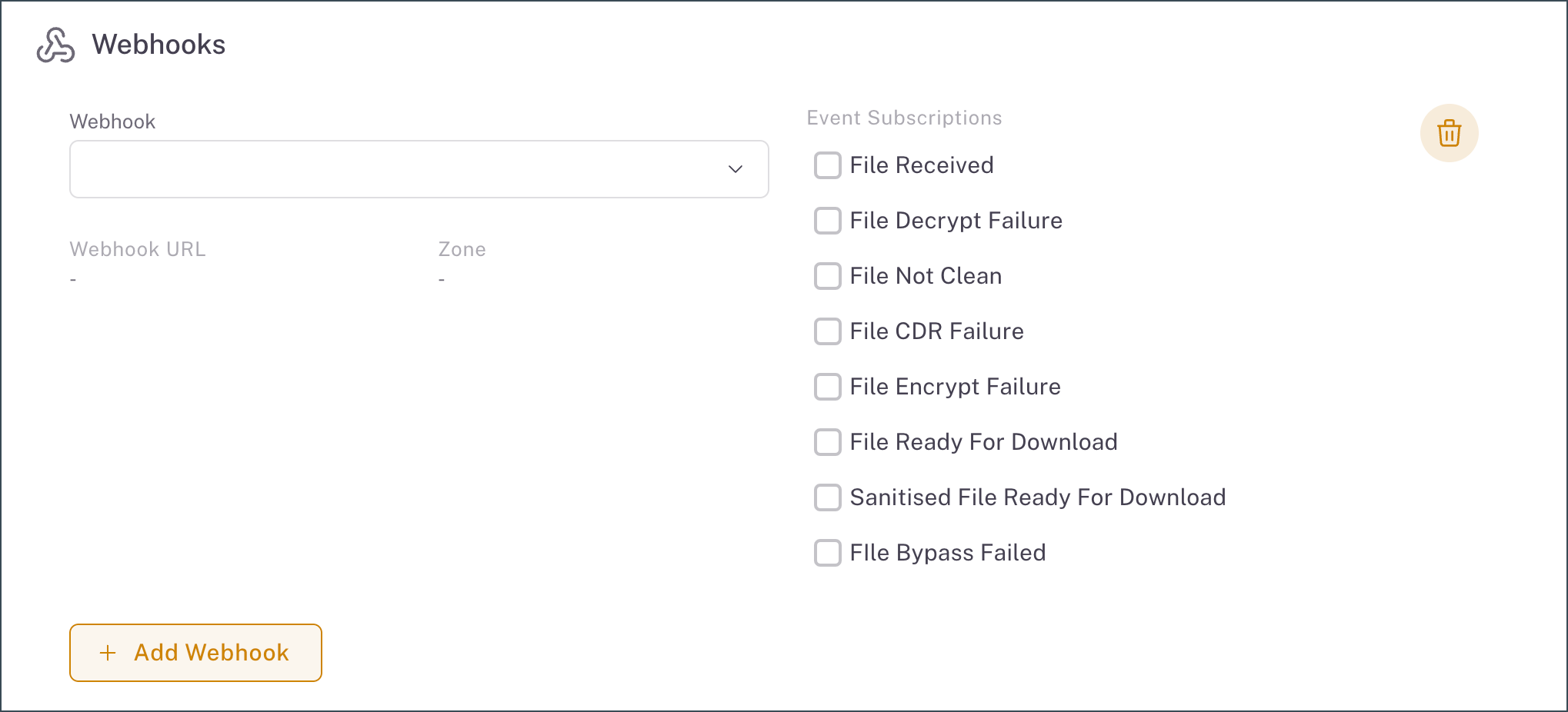Image resolution: width=1568 pixels, height=712 pixels.
Task: Check the FIle Bypass Failed option
Action: (x=827, y=553)
